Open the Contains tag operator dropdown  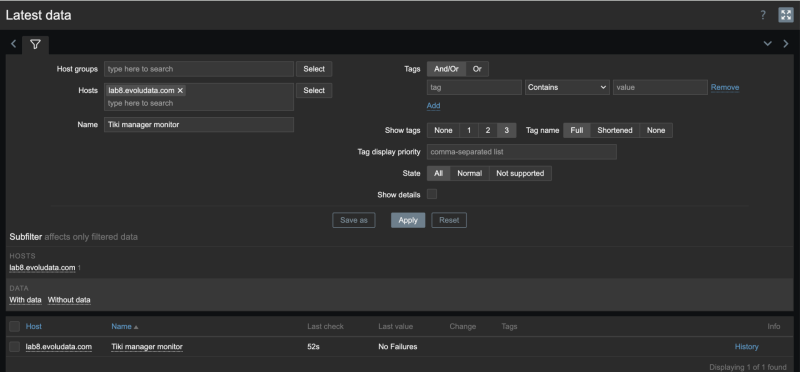pyautogui.click(x=567, y=87)
